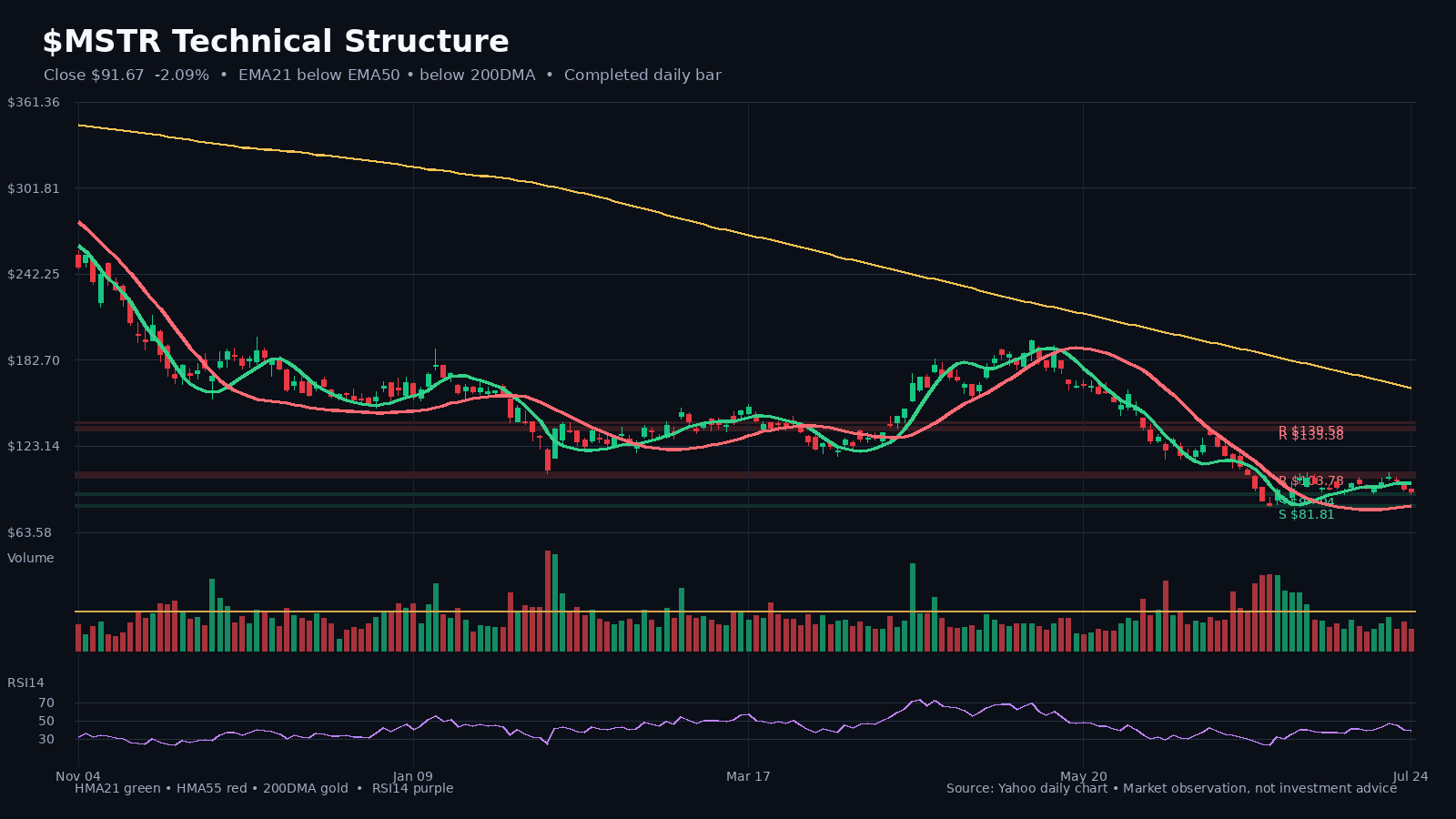Click the "EMA21 below EMA50" note

coord(318,76)
